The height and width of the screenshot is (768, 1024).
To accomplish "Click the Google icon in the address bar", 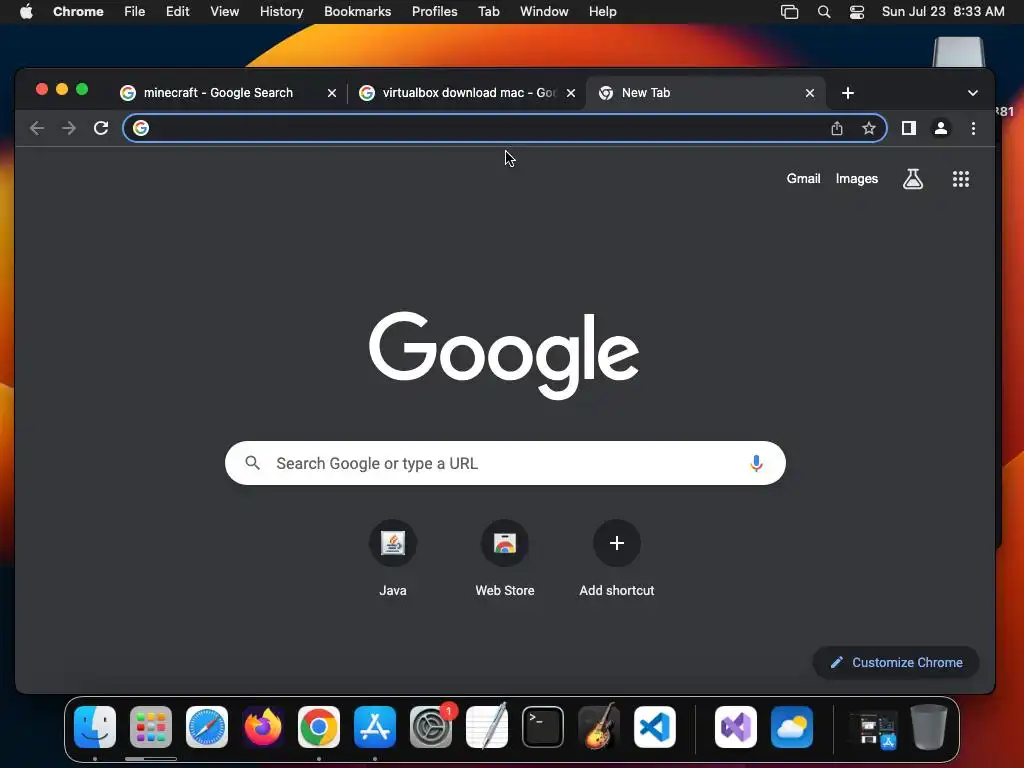I will click(141, 128).
